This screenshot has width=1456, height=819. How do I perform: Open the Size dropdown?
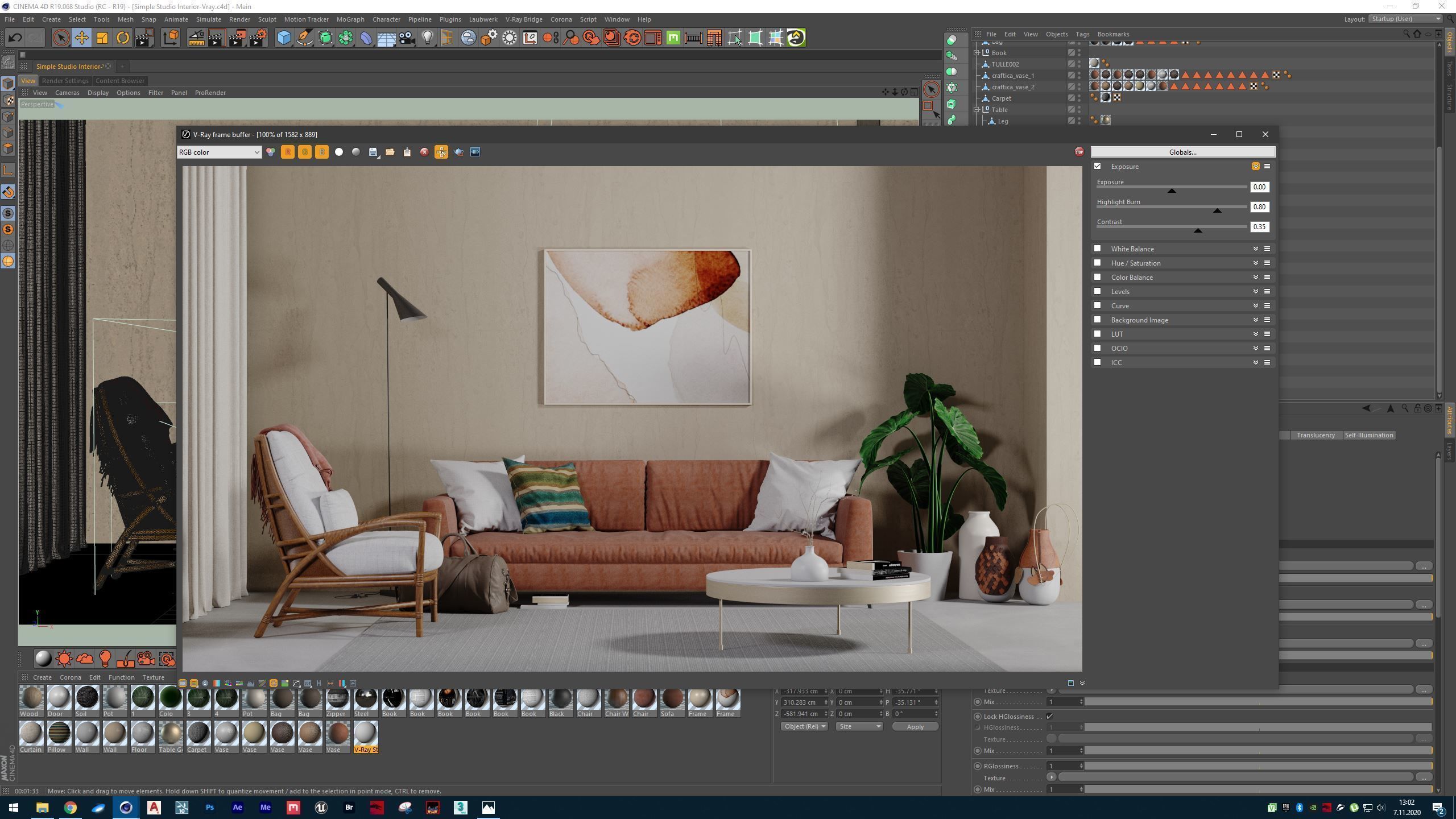(x=859, y=726)
